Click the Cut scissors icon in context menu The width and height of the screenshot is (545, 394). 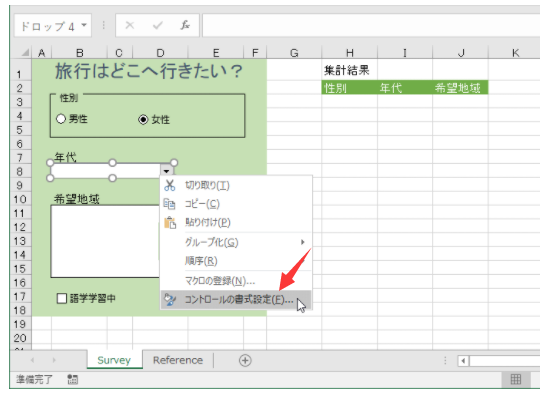point(169,185)
